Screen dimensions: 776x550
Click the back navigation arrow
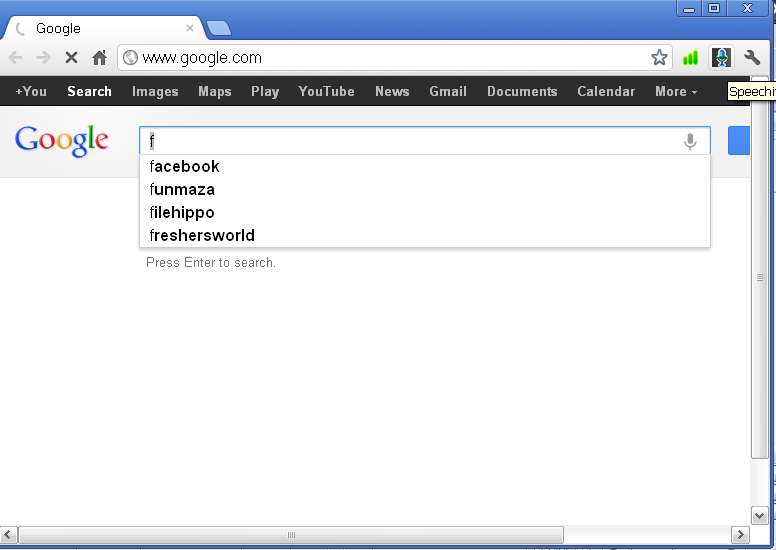pyautogui.click(x=16, y=58)
